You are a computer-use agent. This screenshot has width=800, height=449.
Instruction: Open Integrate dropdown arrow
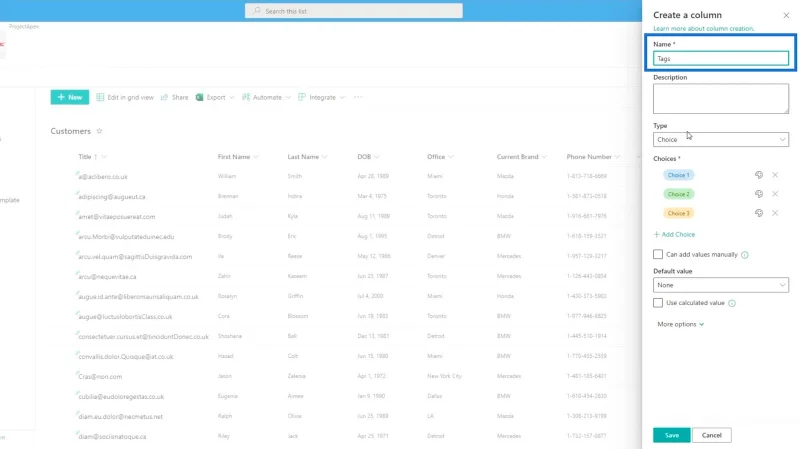pyautogui.click(x=342, y=97)
